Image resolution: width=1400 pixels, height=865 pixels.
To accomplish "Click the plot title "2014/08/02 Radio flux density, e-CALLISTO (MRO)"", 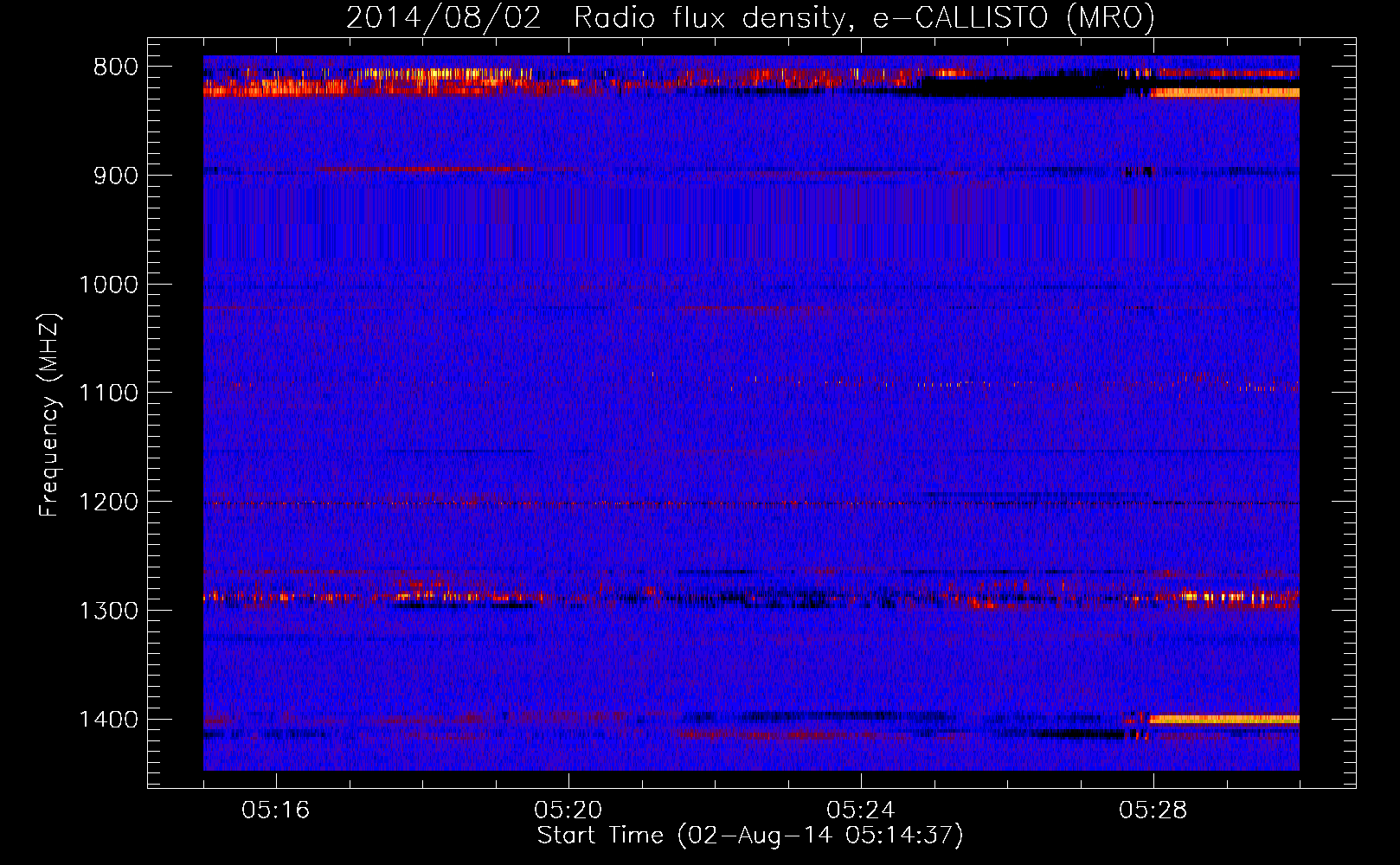I will point(750,17).
